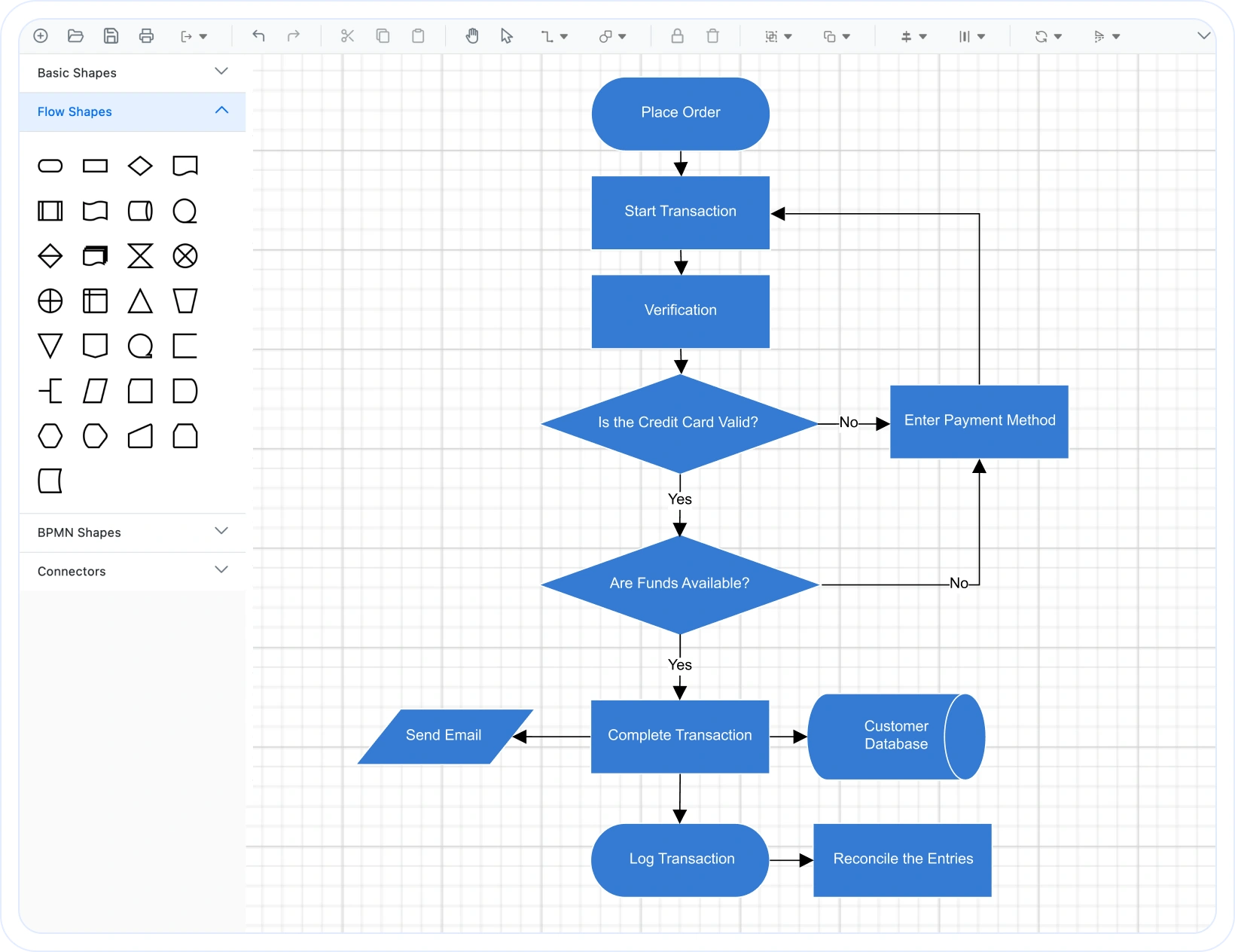
Task: Activate the Select pointer tool
Action: coord(507,35)
